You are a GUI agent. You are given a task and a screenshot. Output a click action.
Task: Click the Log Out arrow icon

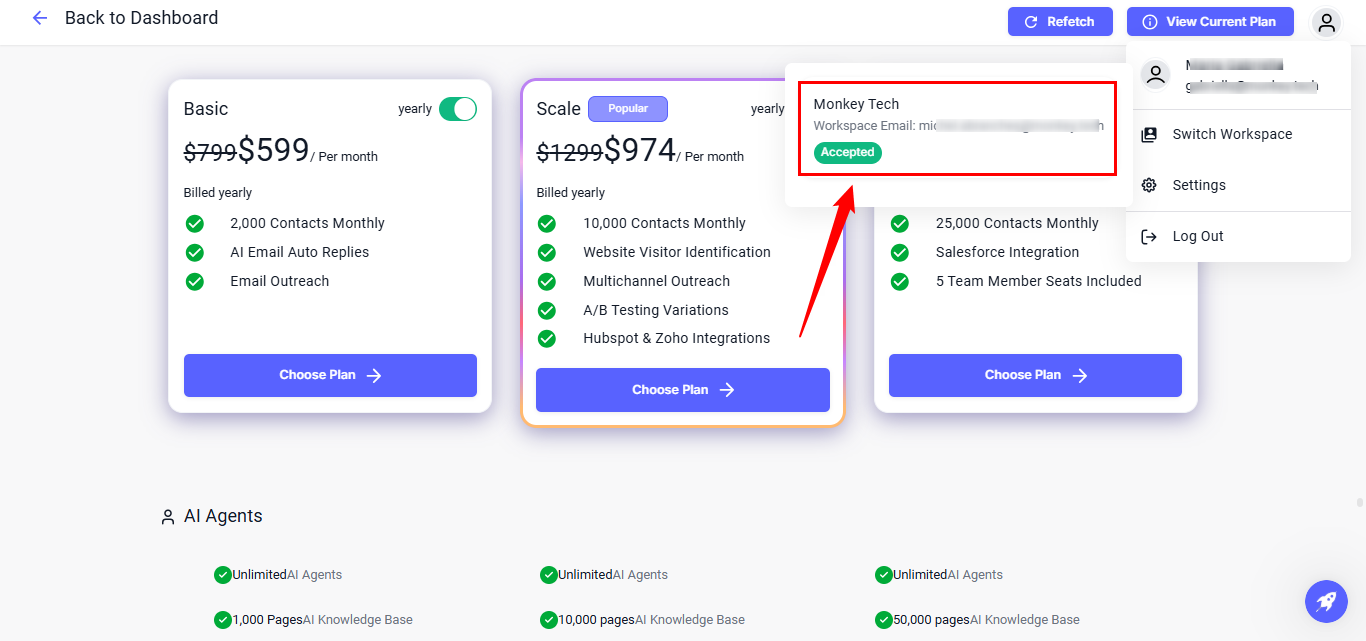(1149, 236)
